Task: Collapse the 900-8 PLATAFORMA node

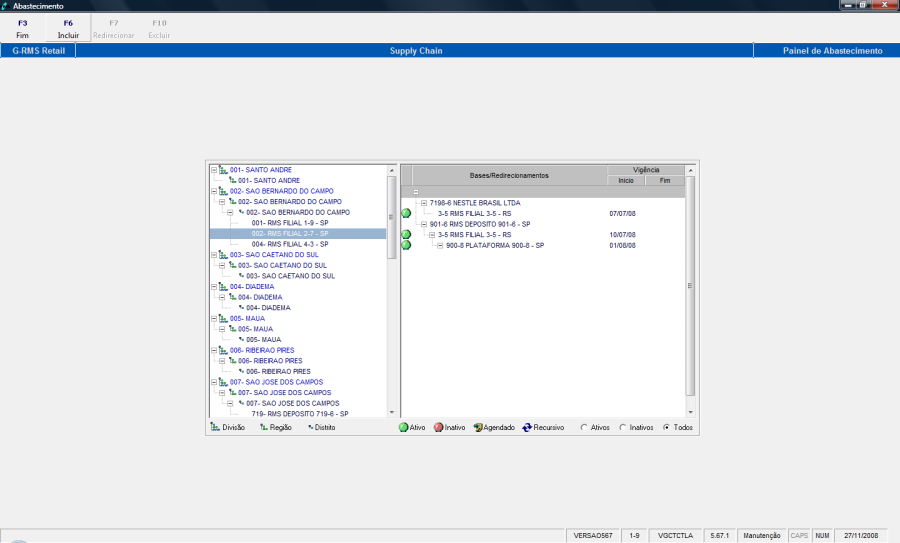Action: coord(440,245)
